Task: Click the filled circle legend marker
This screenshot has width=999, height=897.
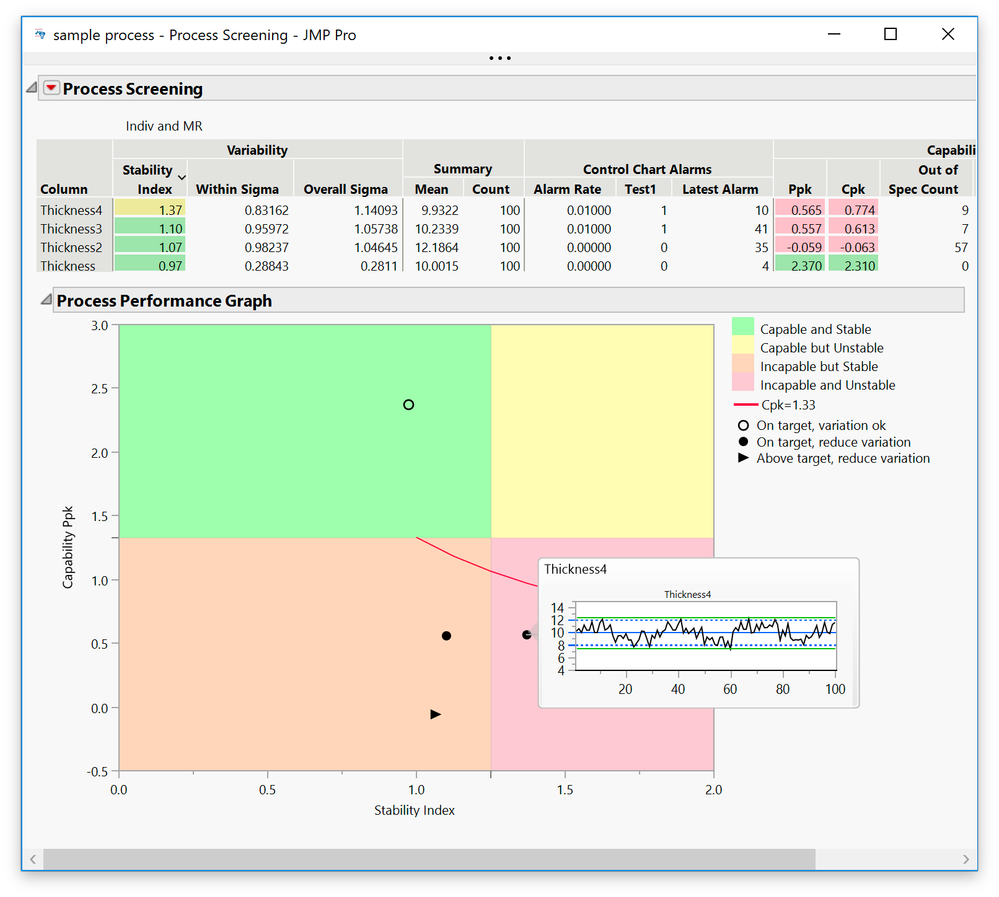Action: pos(743,441)
